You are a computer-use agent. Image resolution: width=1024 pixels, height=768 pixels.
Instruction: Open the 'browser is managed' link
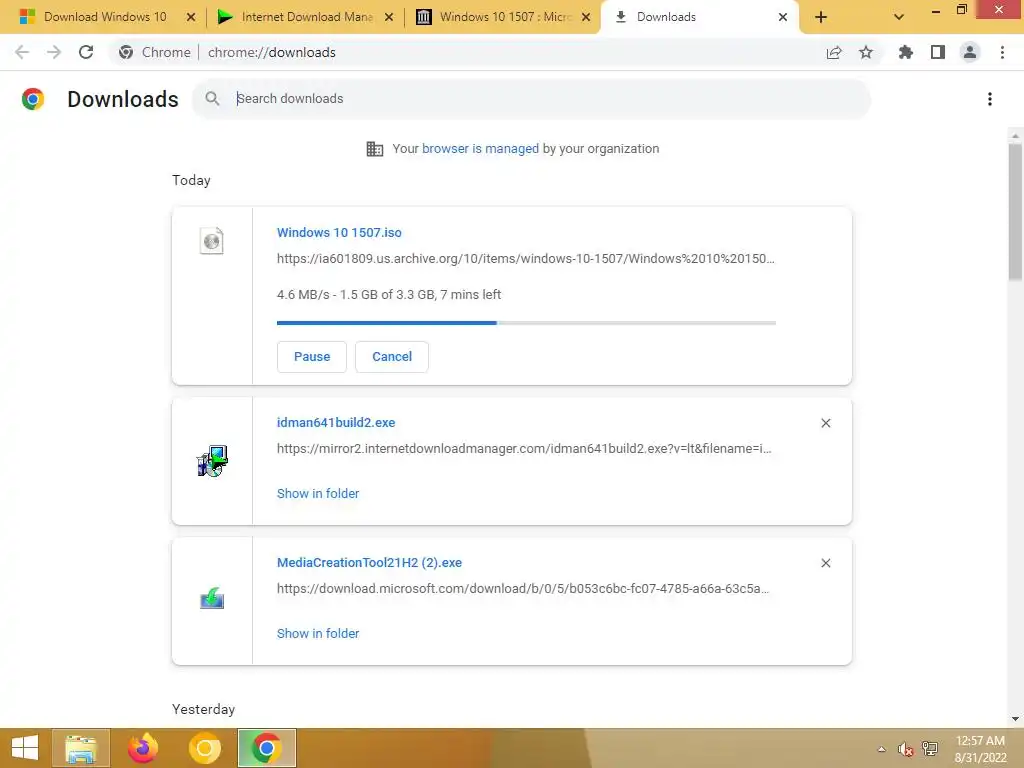[x=480, y=149]
